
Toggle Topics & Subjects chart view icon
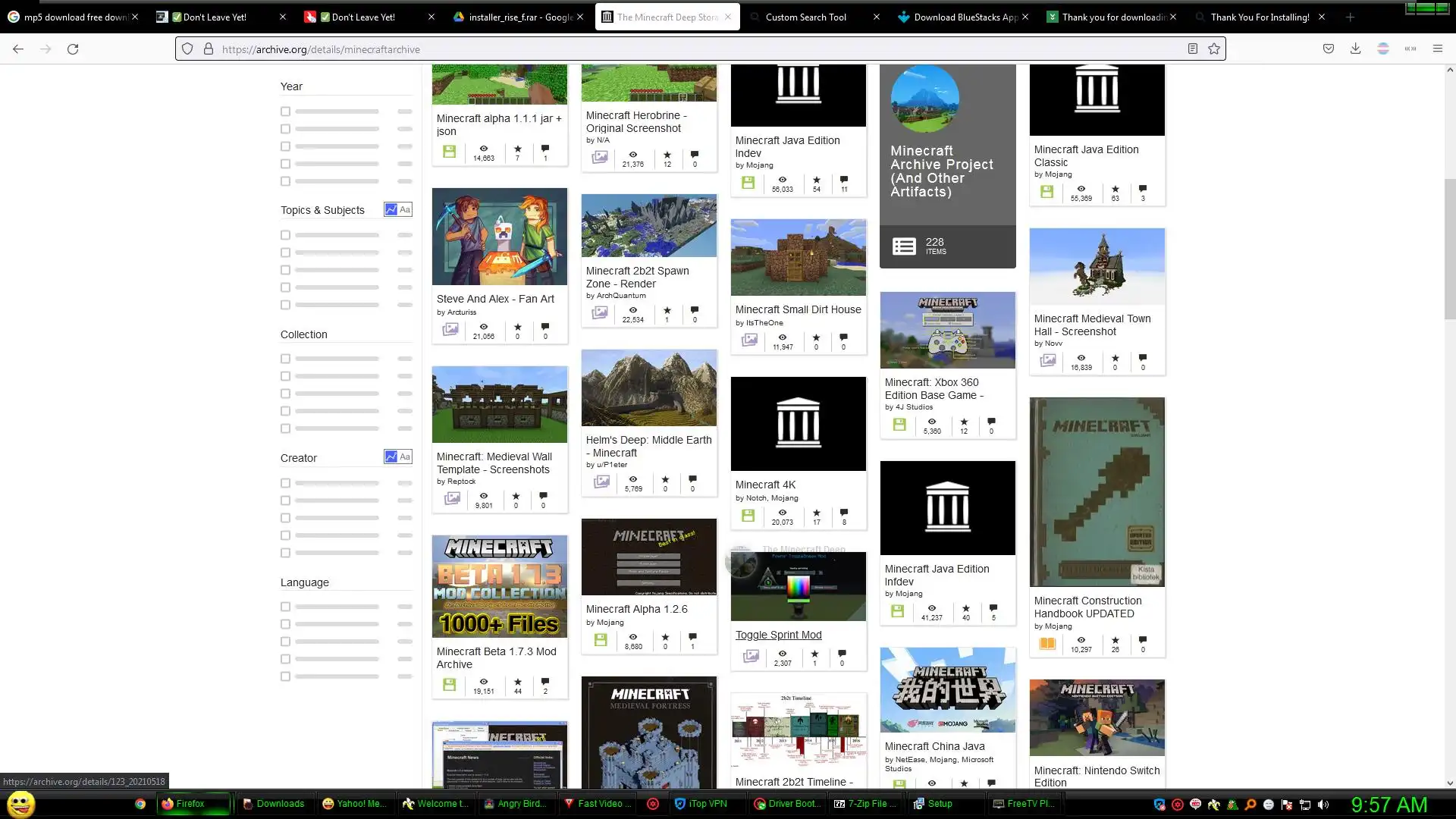tap(391, 210)
